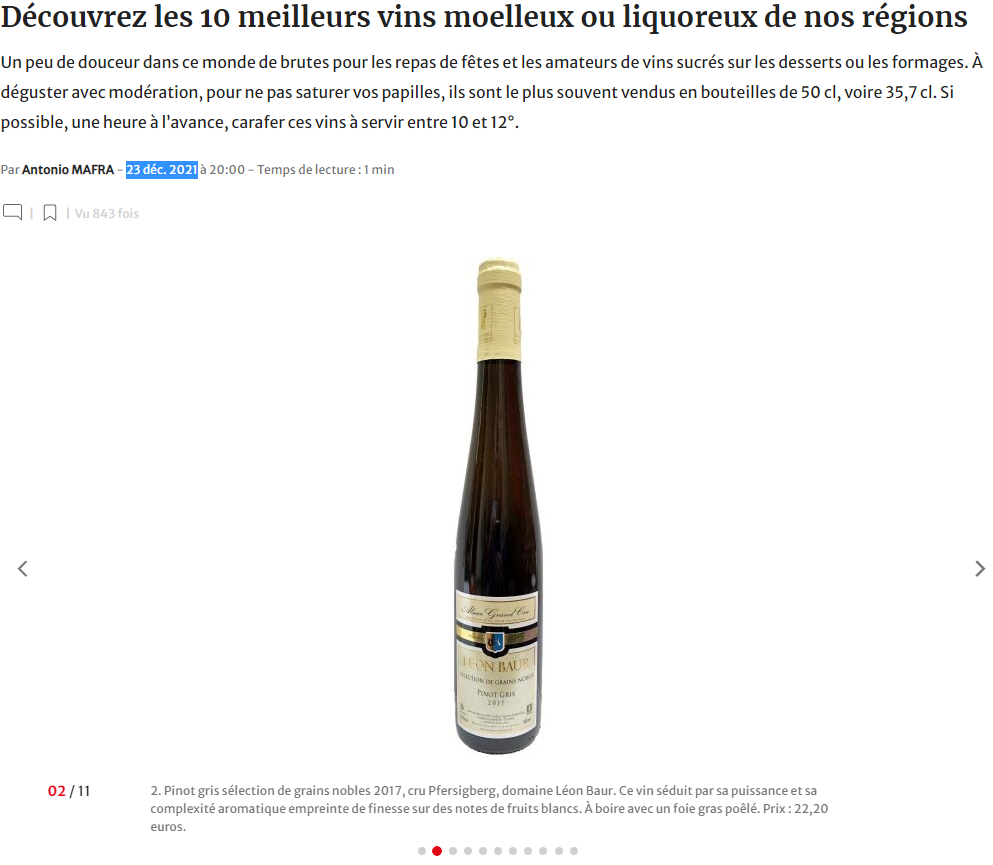Click the article headline about vins moelleux
Screen dimensions: 993x865
(x=484, y=16)
